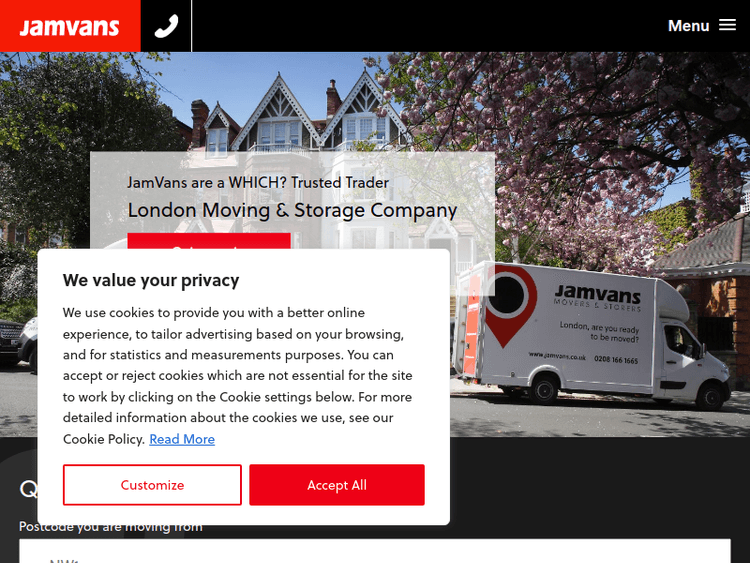Viewport: 750px width, 563px height.
Task: Click the WHICH? Trusted Trader tagline
Action: click(x=258, y=182)
